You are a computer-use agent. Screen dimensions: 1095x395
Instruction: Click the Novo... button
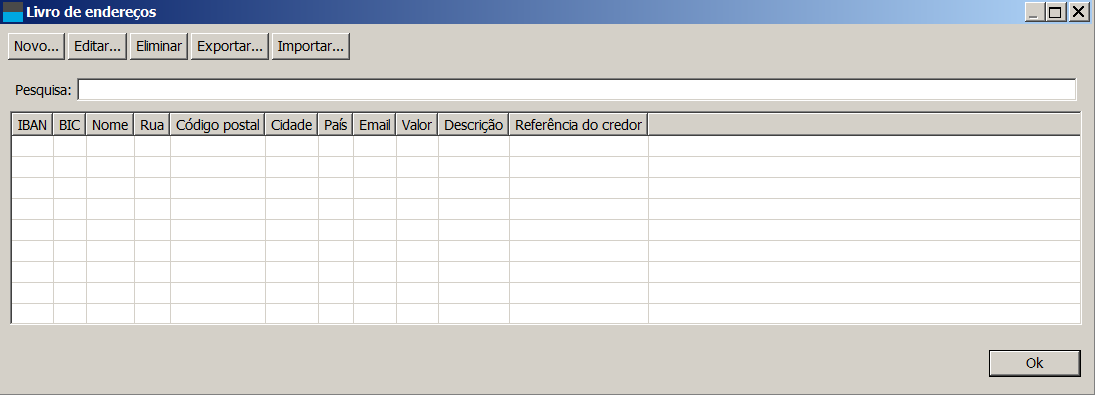pos(36,47)
